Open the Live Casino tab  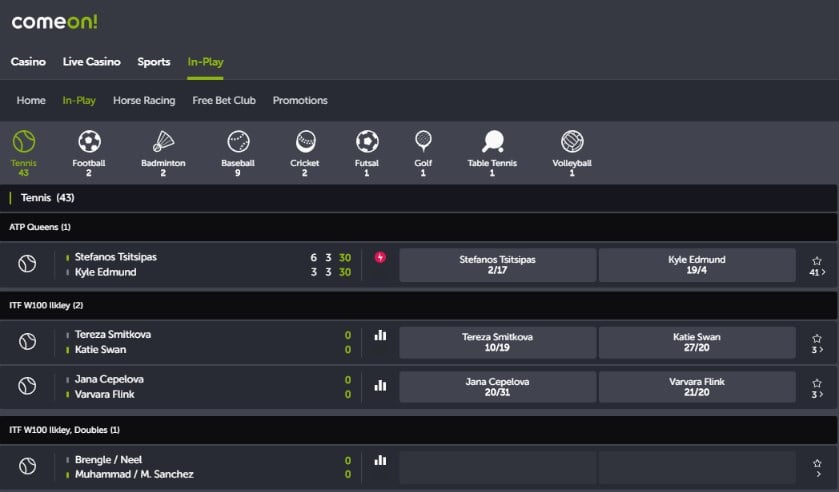pos(91,62)
